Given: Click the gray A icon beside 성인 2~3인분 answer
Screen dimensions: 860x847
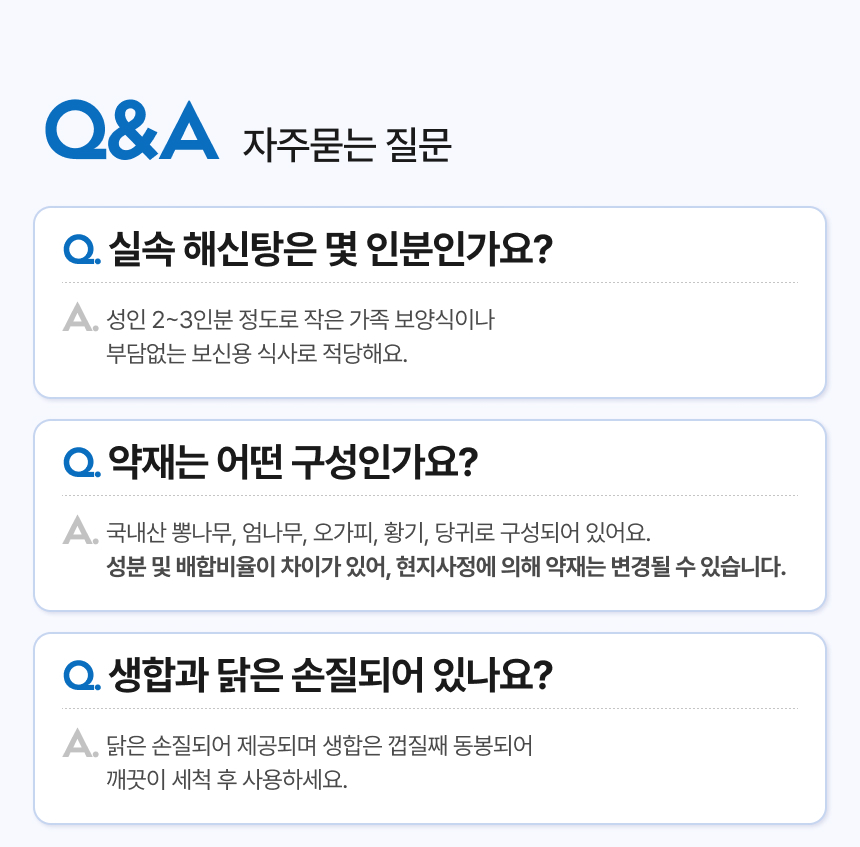Looking at the screenshot, I should coord(78,319).
